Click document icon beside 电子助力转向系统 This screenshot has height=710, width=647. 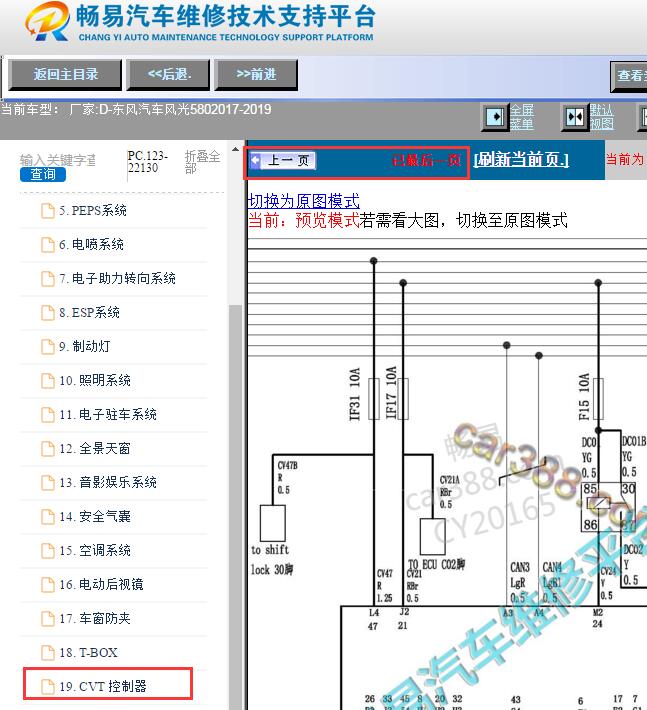[x=48, y=278]
